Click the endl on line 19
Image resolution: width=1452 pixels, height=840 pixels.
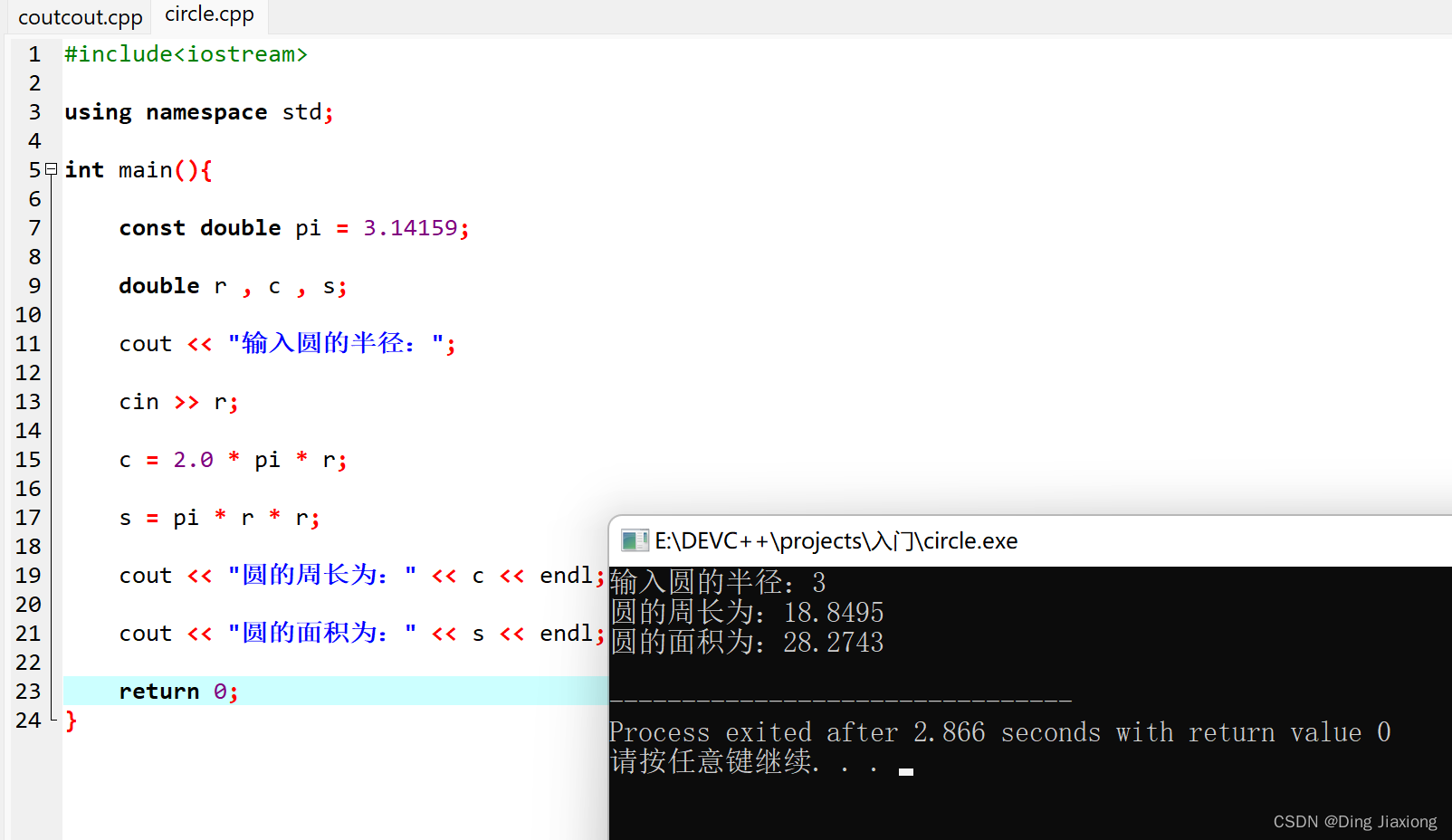(566, 576)
